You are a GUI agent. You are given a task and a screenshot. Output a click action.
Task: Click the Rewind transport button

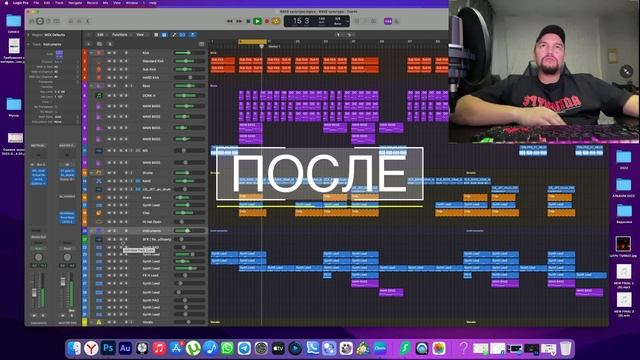(229, 21)
